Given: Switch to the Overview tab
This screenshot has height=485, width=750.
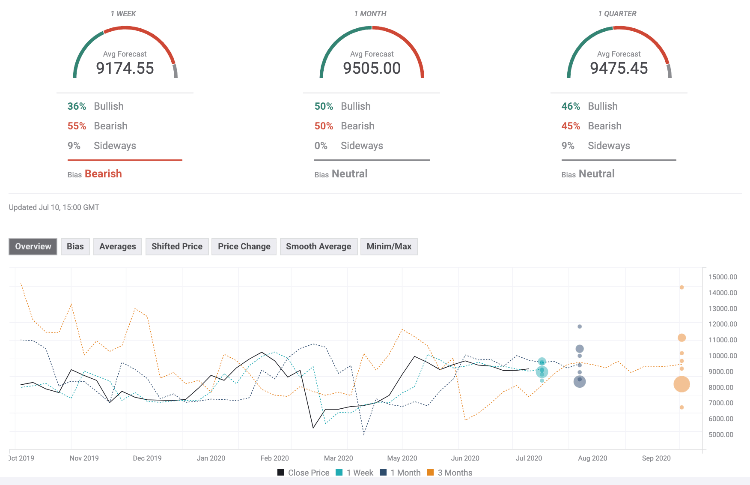Looking at the screenshot, I should pos(33,246).
